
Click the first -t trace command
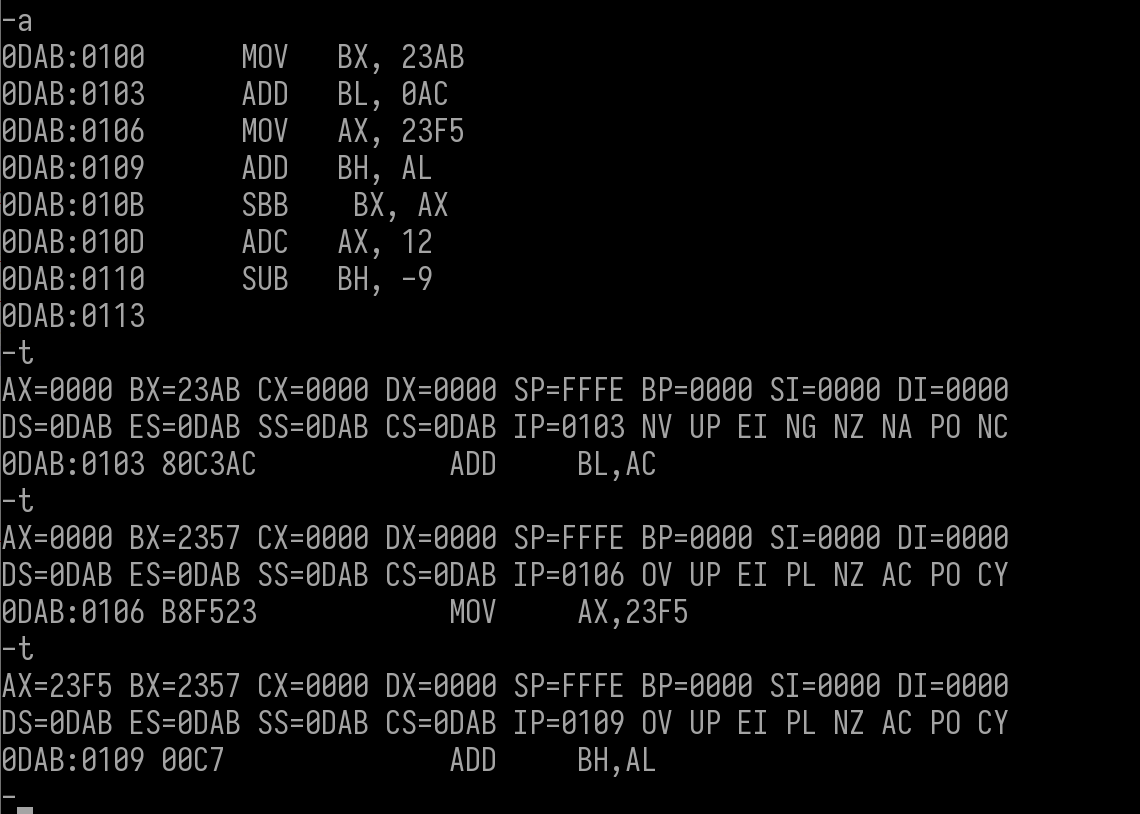pos(17,353)
